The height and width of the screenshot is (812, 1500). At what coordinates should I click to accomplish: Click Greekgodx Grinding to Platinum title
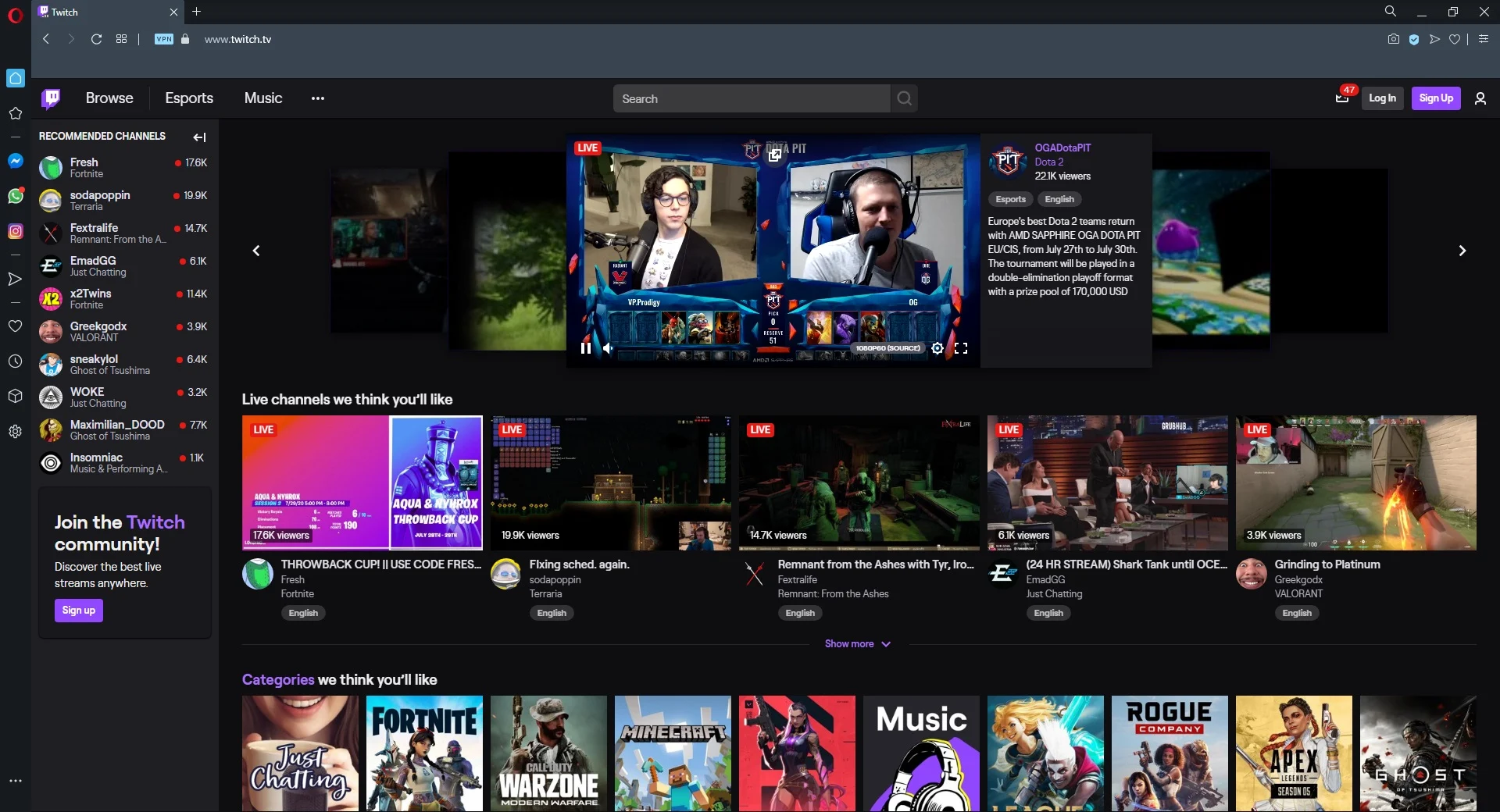click(1327, 564)
